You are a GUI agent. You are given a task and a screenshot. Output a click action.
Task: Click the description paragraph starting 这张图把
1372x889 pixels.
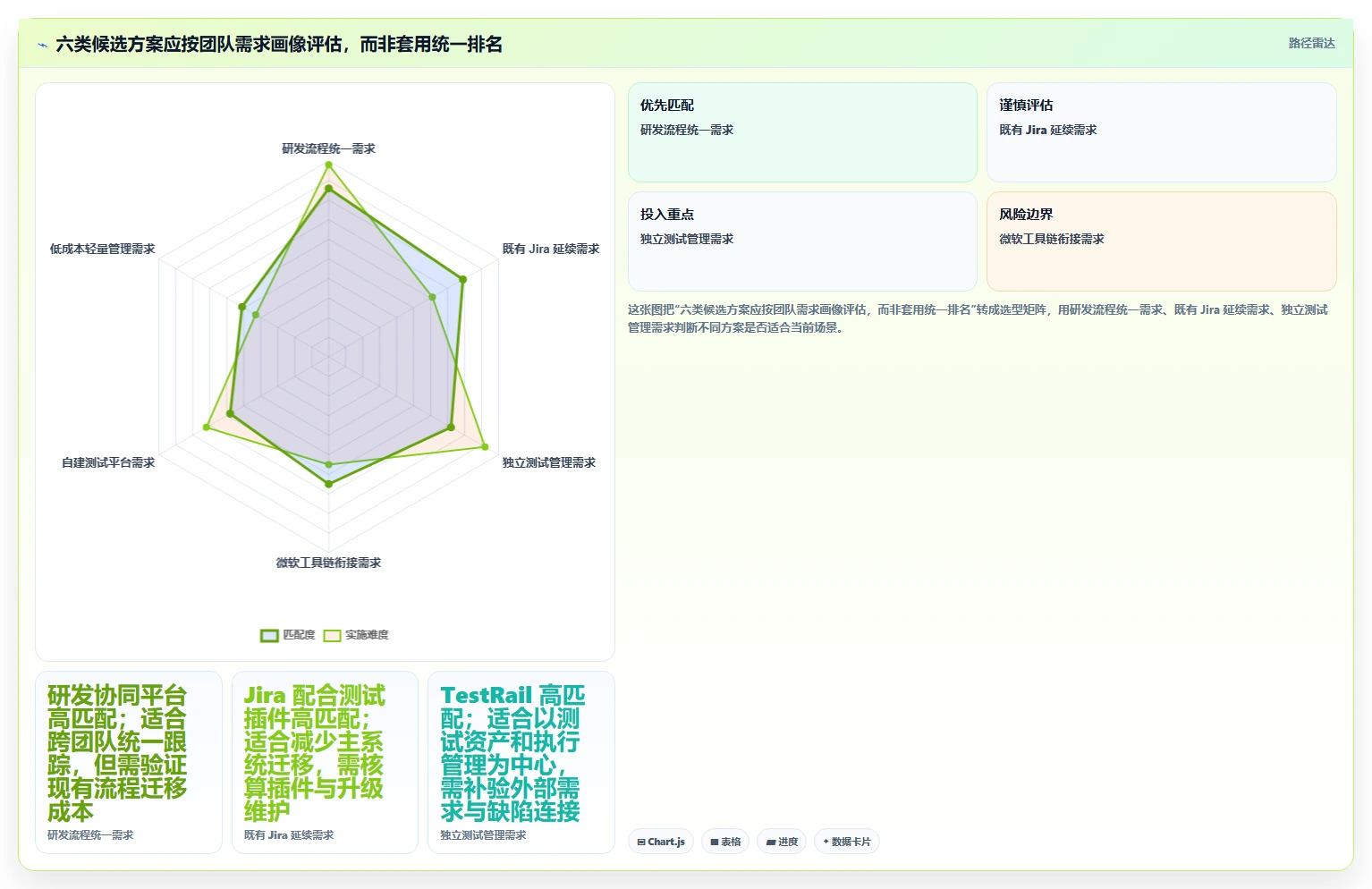click(x=978, y=318)
